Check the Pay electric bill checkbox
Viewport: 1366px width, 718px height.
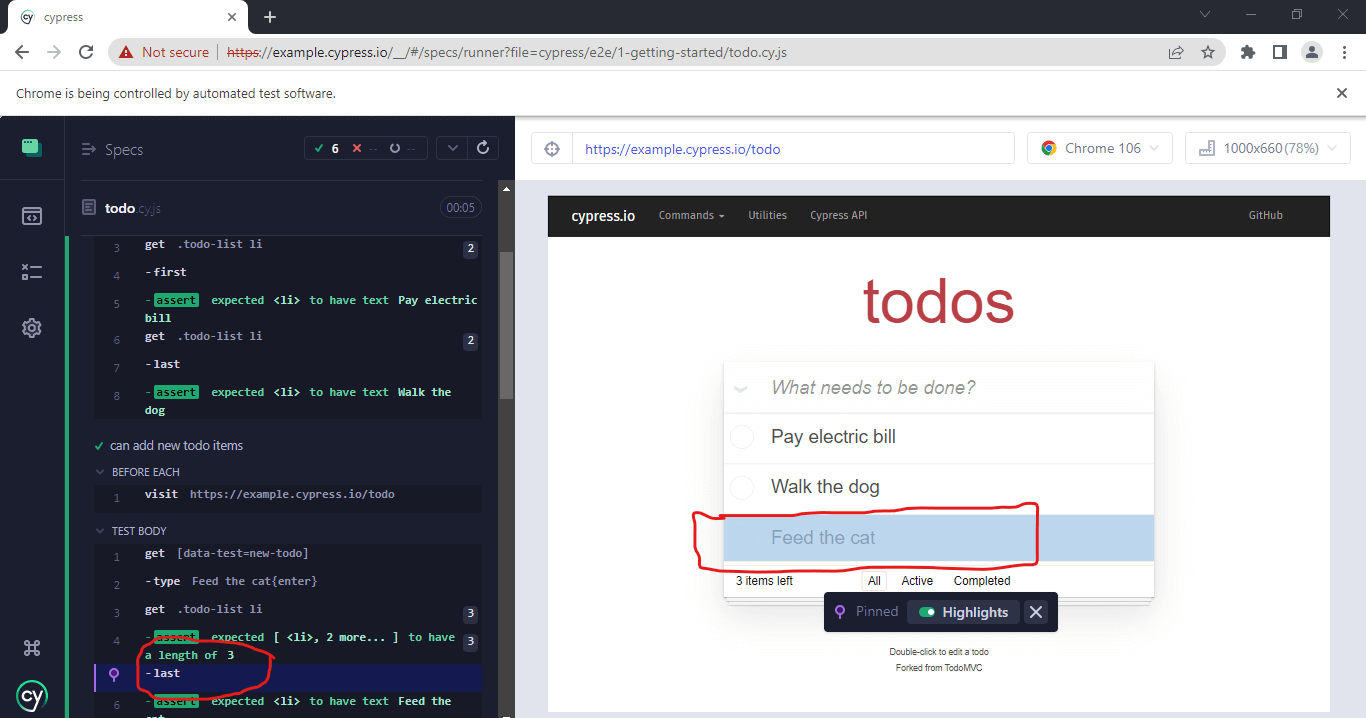(x=742, y=437)
